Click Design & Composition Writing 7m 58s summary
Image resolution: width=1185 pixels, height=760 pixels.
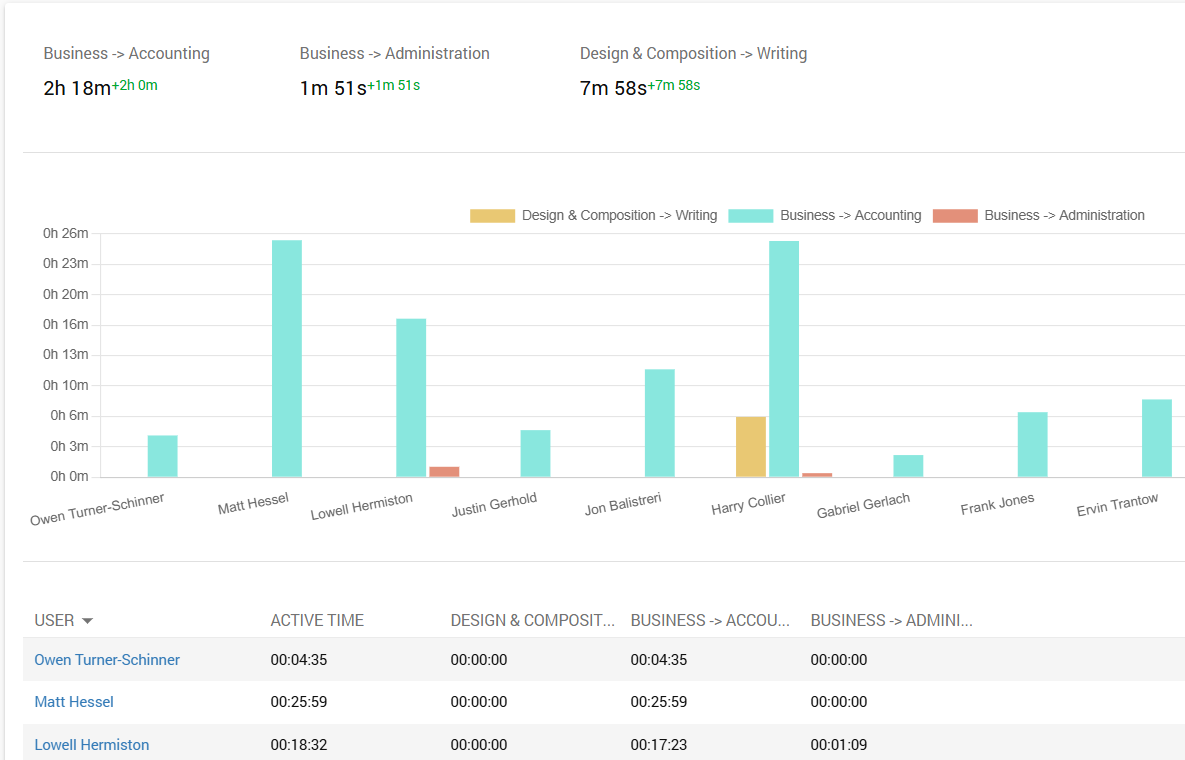point(613,88)
